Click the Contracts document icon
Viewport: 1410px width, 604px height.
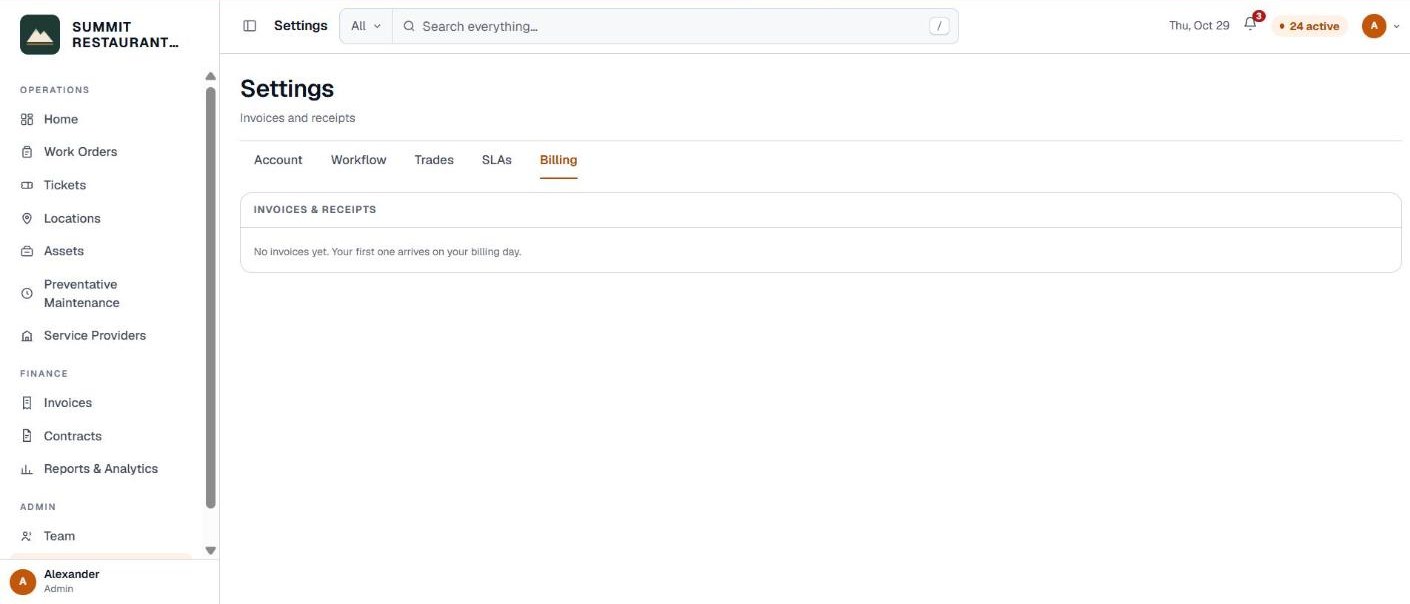[27, 436]
